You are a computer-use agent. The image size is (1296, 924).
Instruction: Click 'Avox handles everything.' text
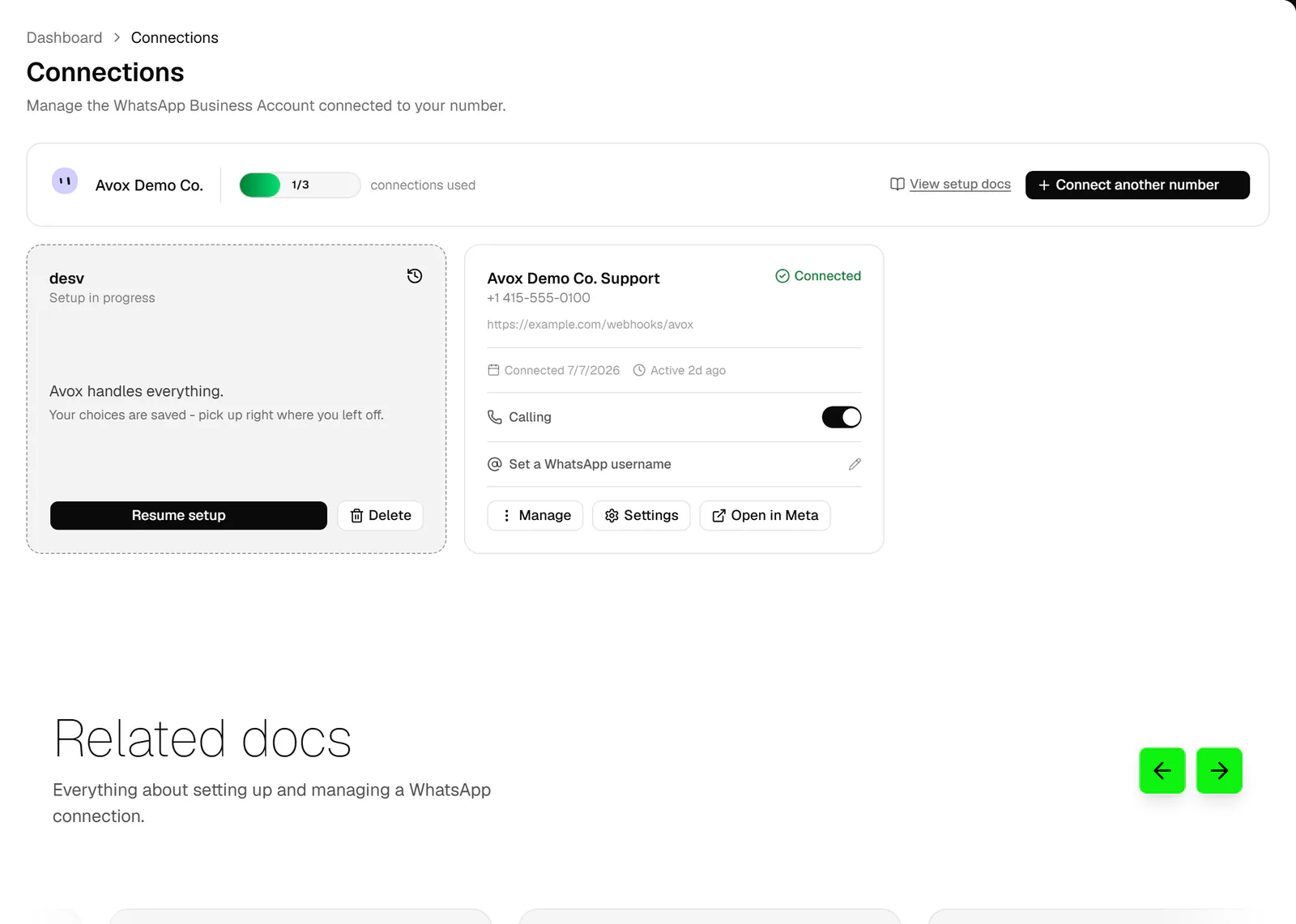pyautogui.click(x=136, y=391)
